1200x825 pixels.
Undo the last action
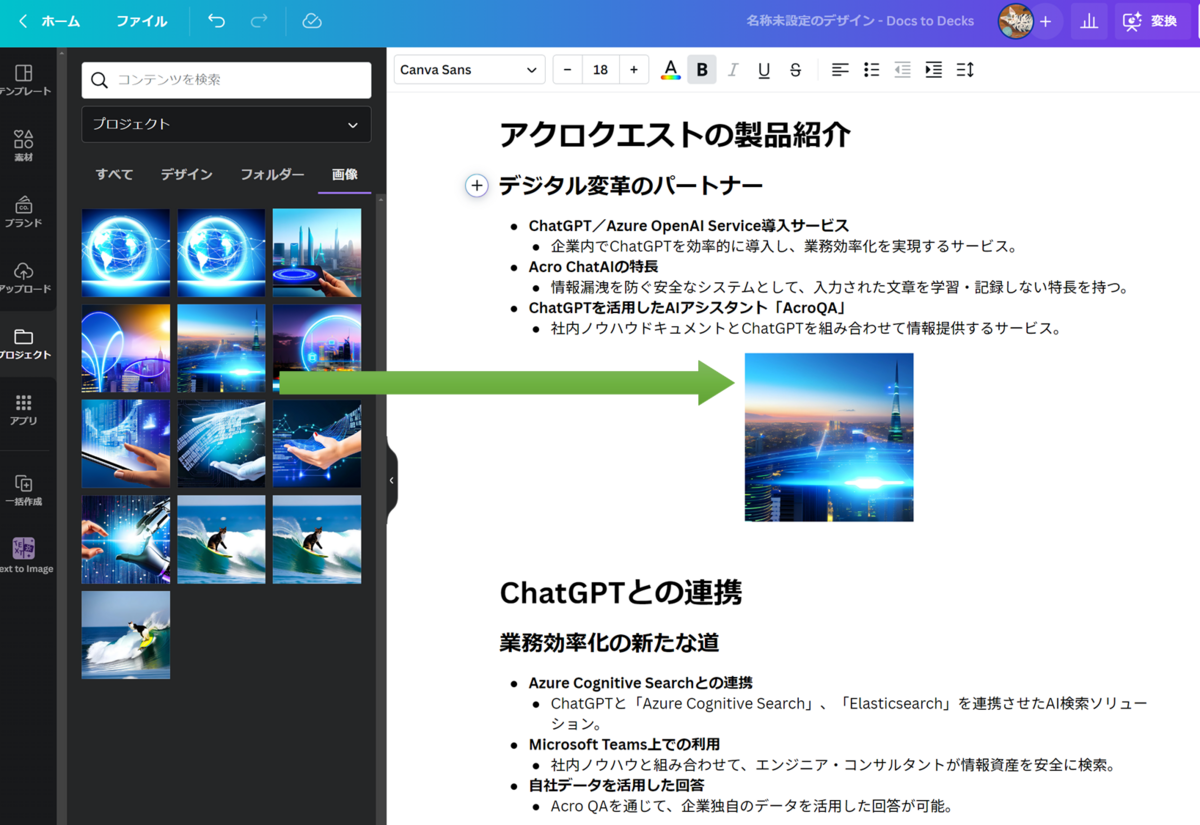pos(216,21)
